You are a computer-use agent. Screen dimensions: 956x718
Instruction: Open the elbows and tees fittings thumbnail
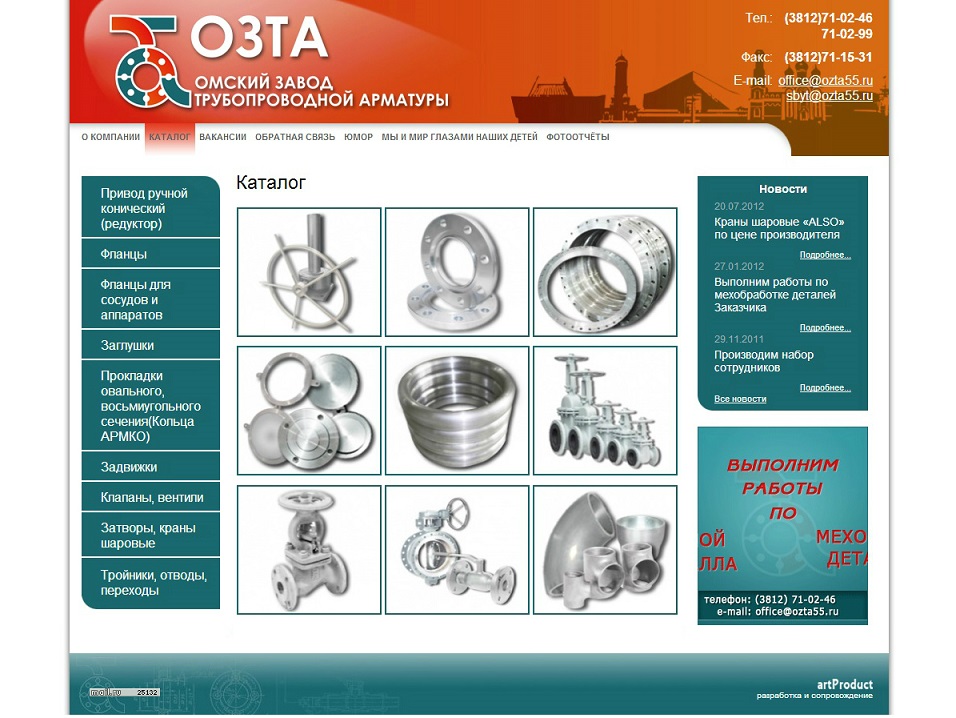click(x=605, y=550)
